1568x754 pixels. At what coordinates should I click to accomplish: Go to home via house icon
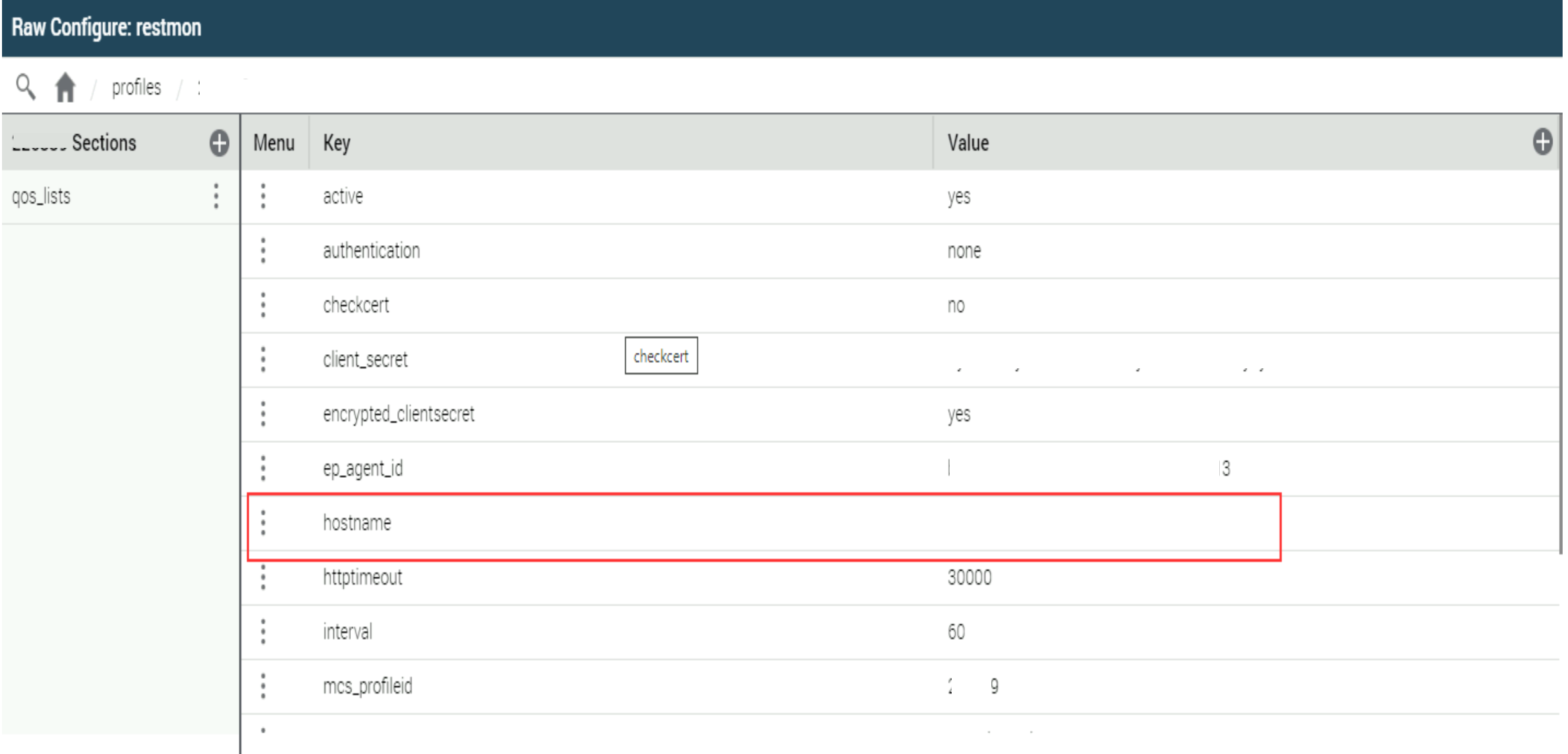click(x=65, y=87)
